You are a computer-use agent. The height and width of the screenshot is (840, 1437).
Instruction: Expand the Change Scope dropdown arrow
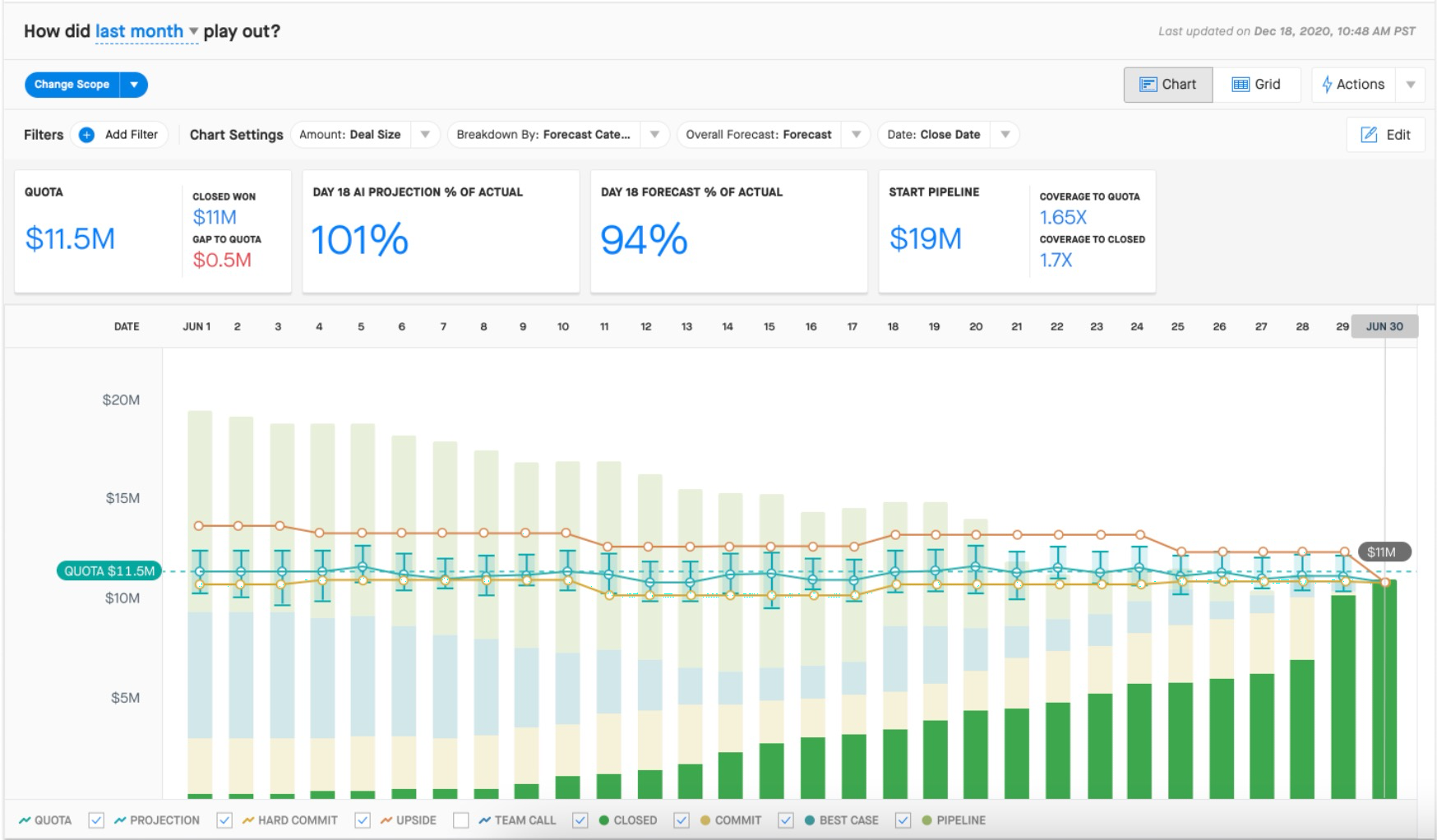[134, 85]
